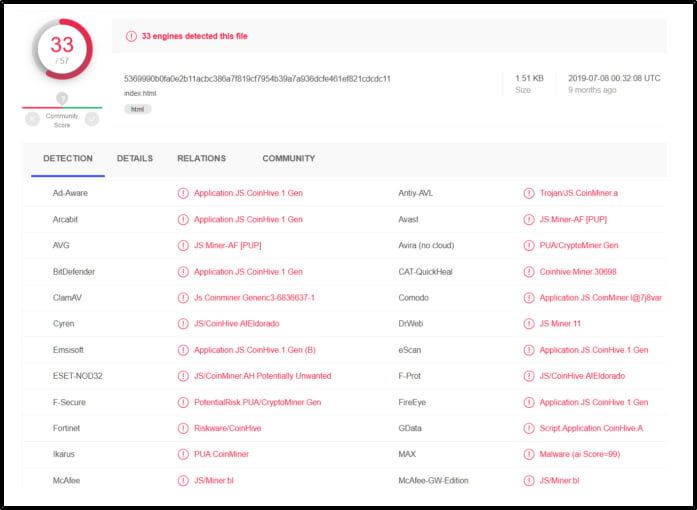Click the 2019-07-08 scan date
Image resolution: width=697 pixels, height=510 pixels.
(x=614, y=78)
